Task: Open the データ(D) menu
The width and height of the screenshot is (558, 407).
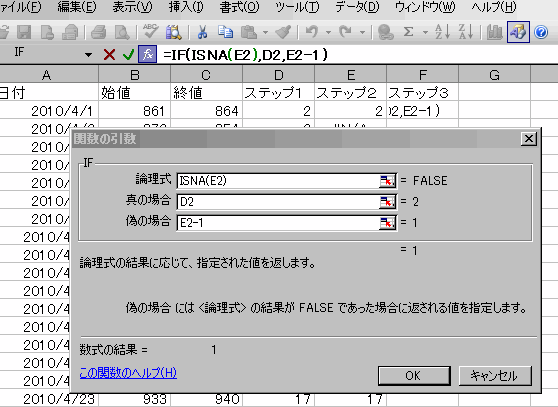Action: click(357, 7)
